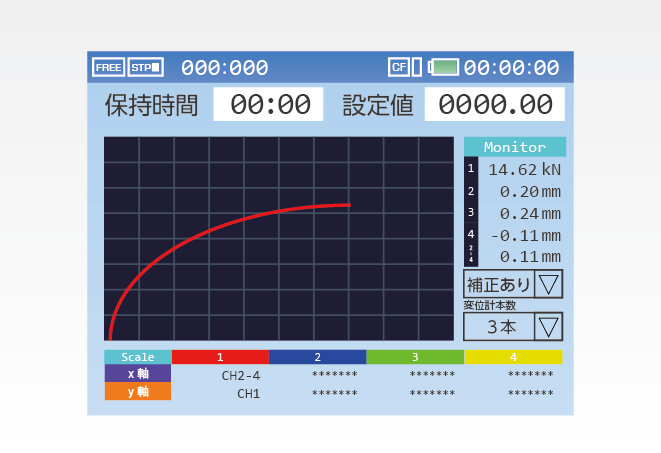Select the 保持時間 00:00 value field
The width and height of the screenshot is (661, 453).
(x=268, y=104)
